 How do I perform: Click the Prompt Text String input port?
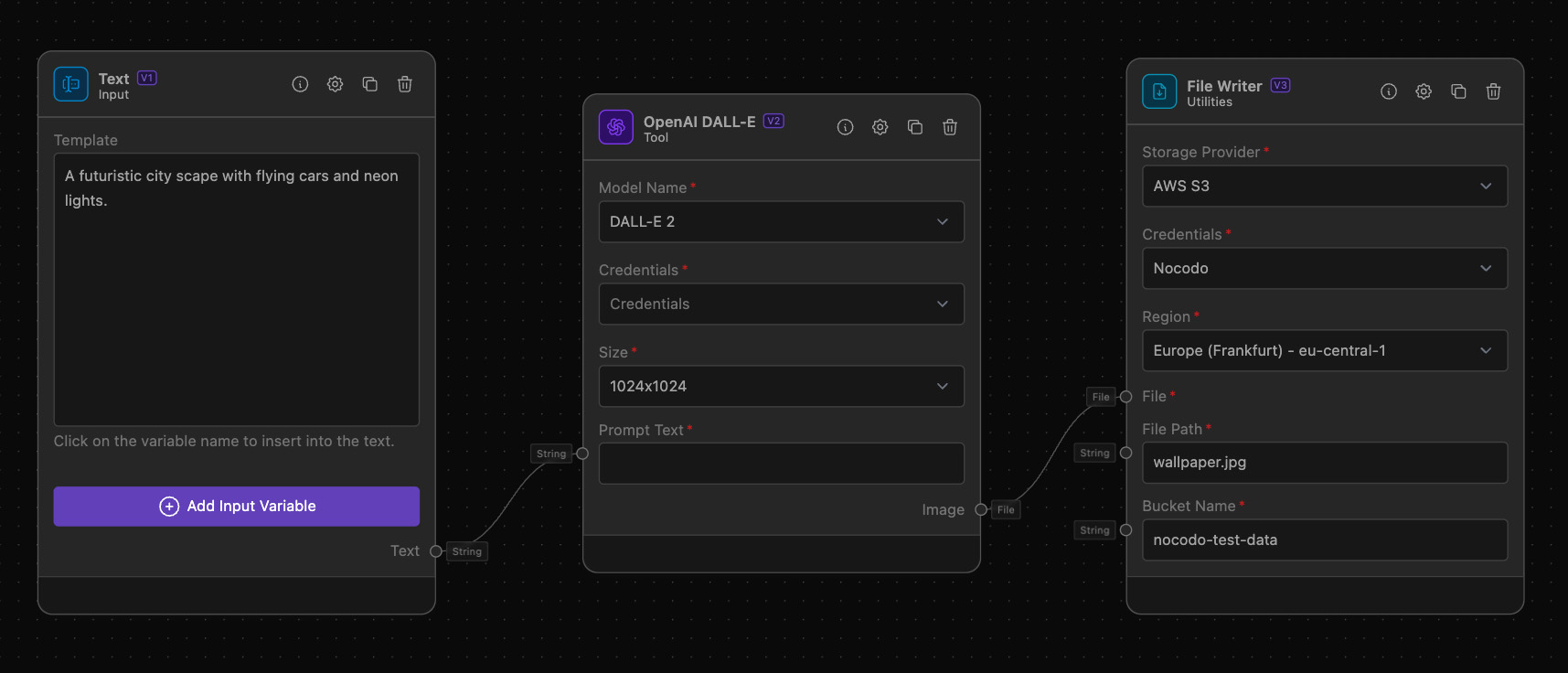click(x=582, y=454)
